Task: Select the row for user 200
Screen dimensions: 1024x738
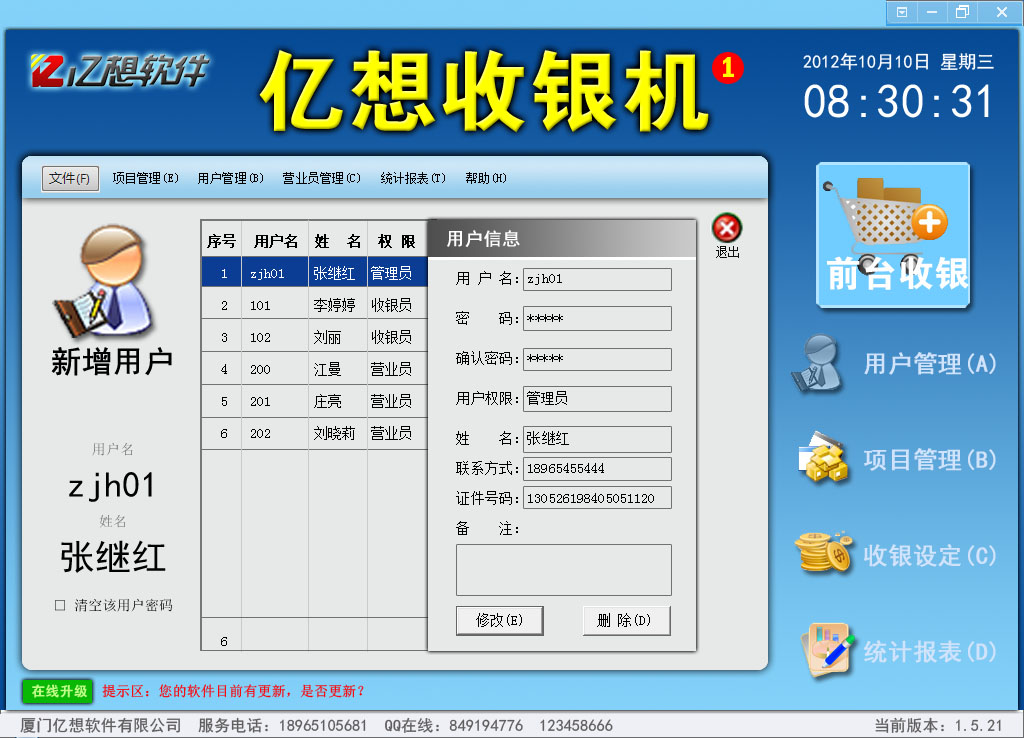Action: (x=315, y=369)
